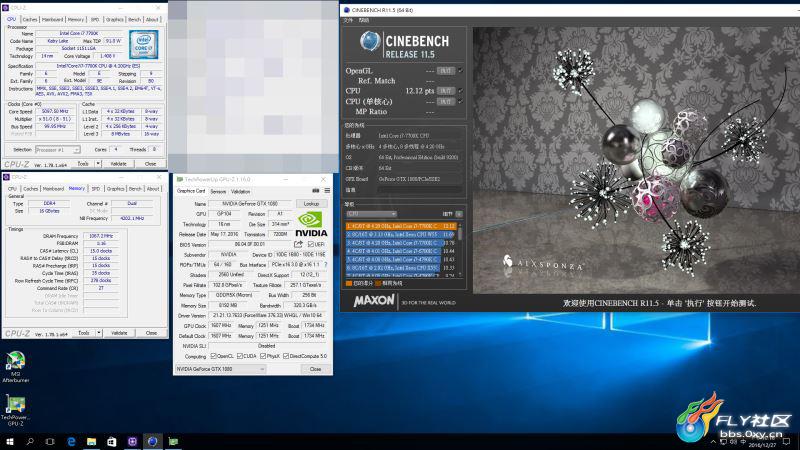Screen dimensions: 800x450
Task: Switch to the Sensors tab in GPU-Z
Action: (218, 192)
